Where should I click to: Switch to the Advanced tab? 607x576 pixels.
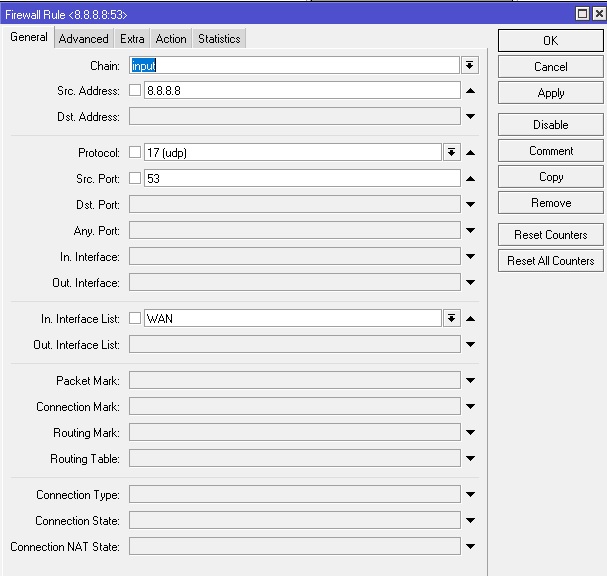(84, 39)
